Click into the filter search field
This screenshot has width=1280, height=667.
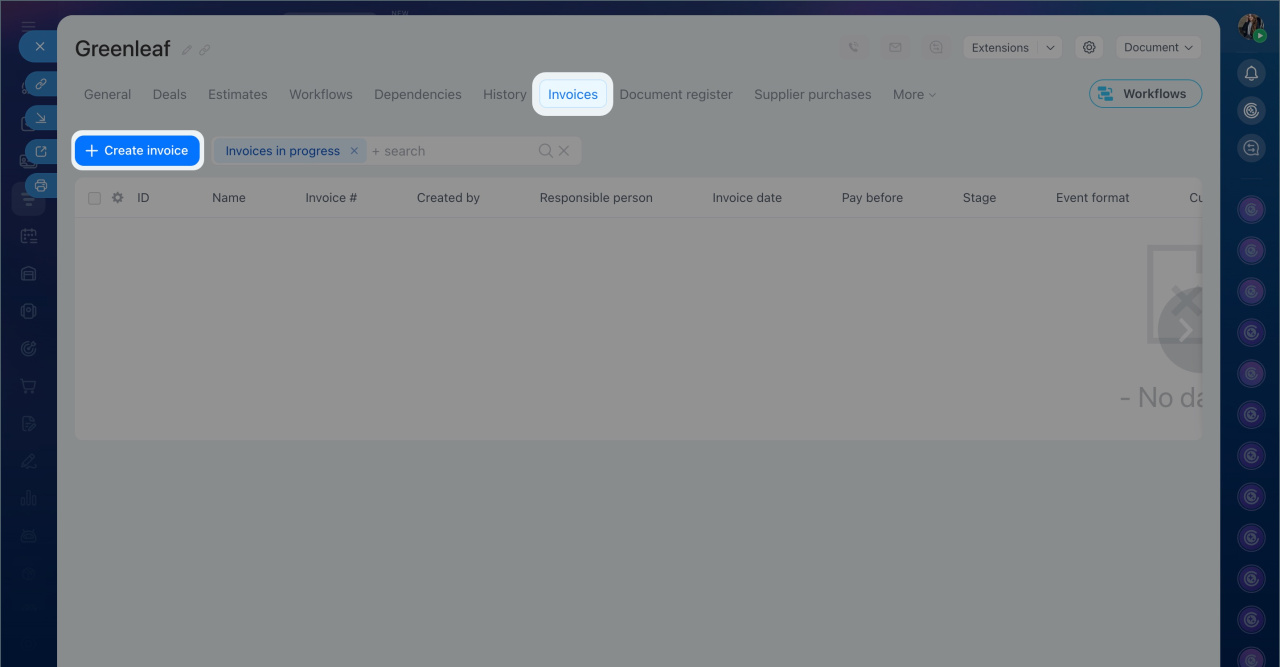(450, 151)
